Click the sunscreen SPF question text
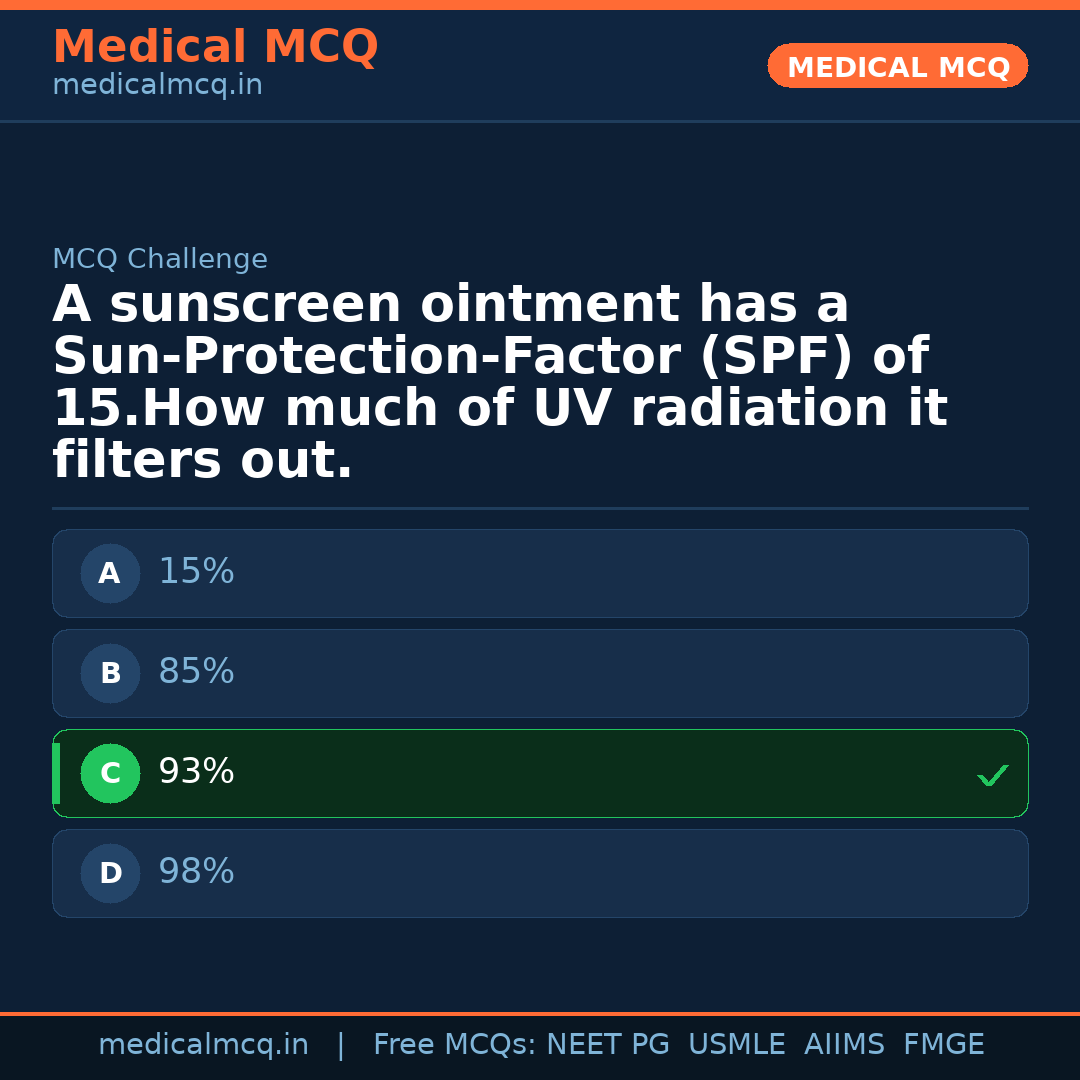 pos(500,383)
